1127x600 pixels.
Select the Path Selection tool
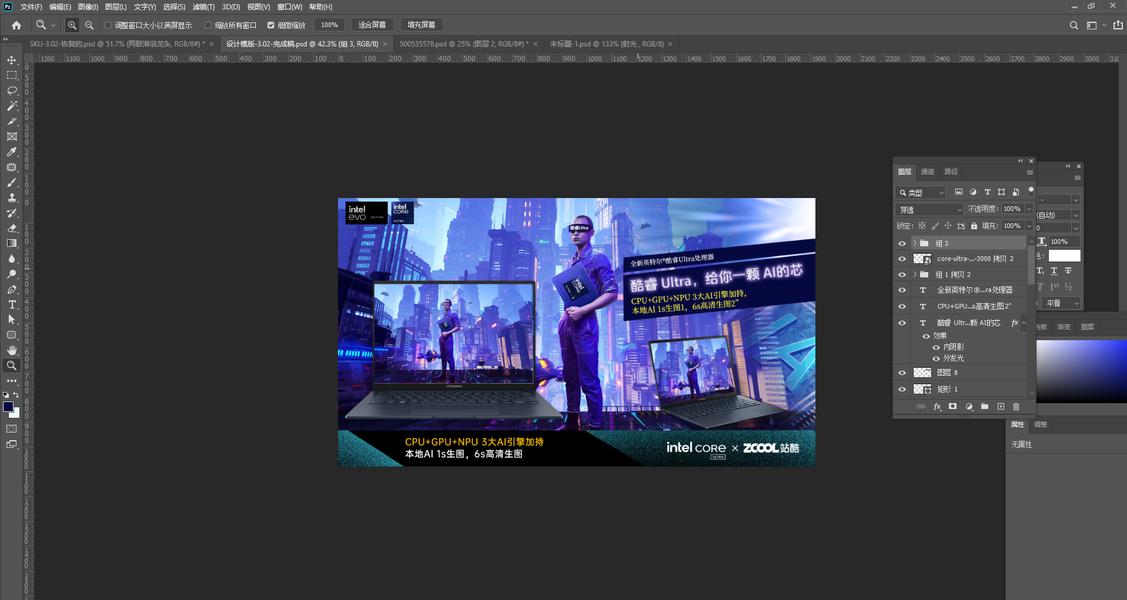pos(12,320)
